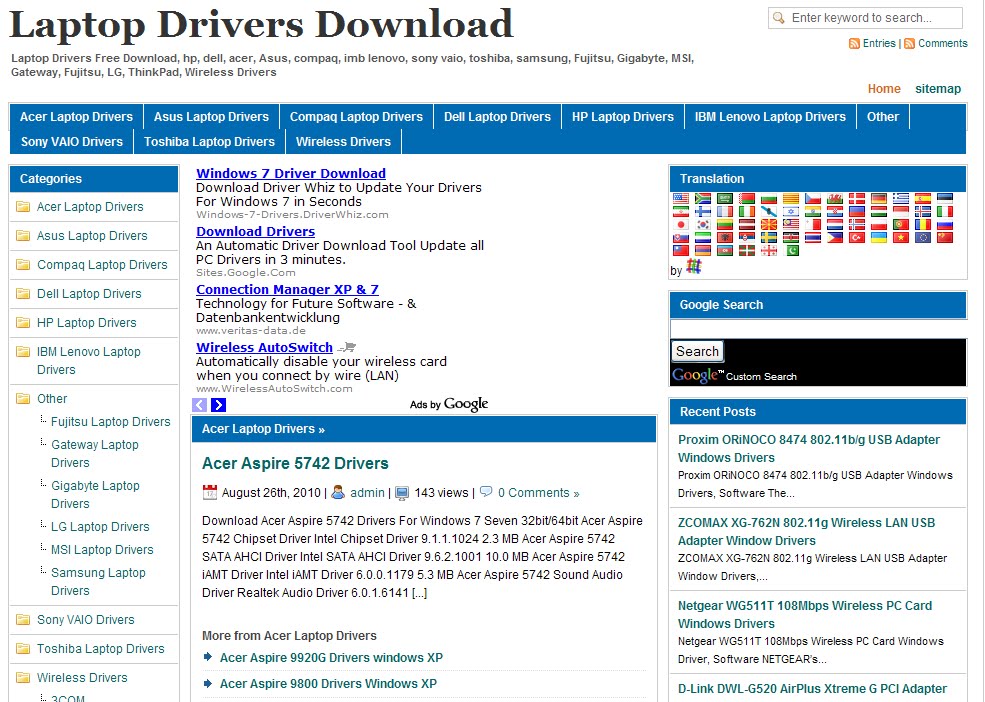Image resolution: width=985 pixels, height=702 pixels.
Task: Open Proxim ORiNOCO 8474 recent post
Action: pos(808,448)
